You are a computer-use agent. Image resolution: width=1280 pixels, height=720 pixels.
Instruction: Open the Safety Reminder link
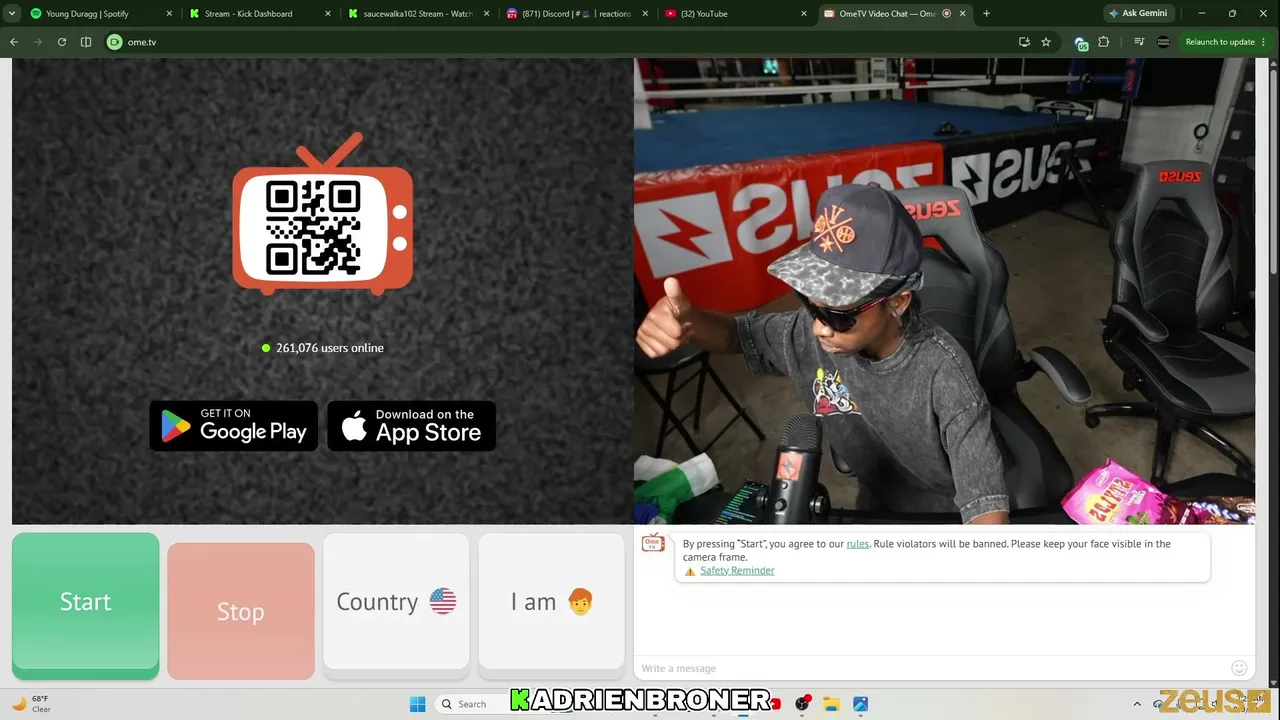(x=737, y=570)
